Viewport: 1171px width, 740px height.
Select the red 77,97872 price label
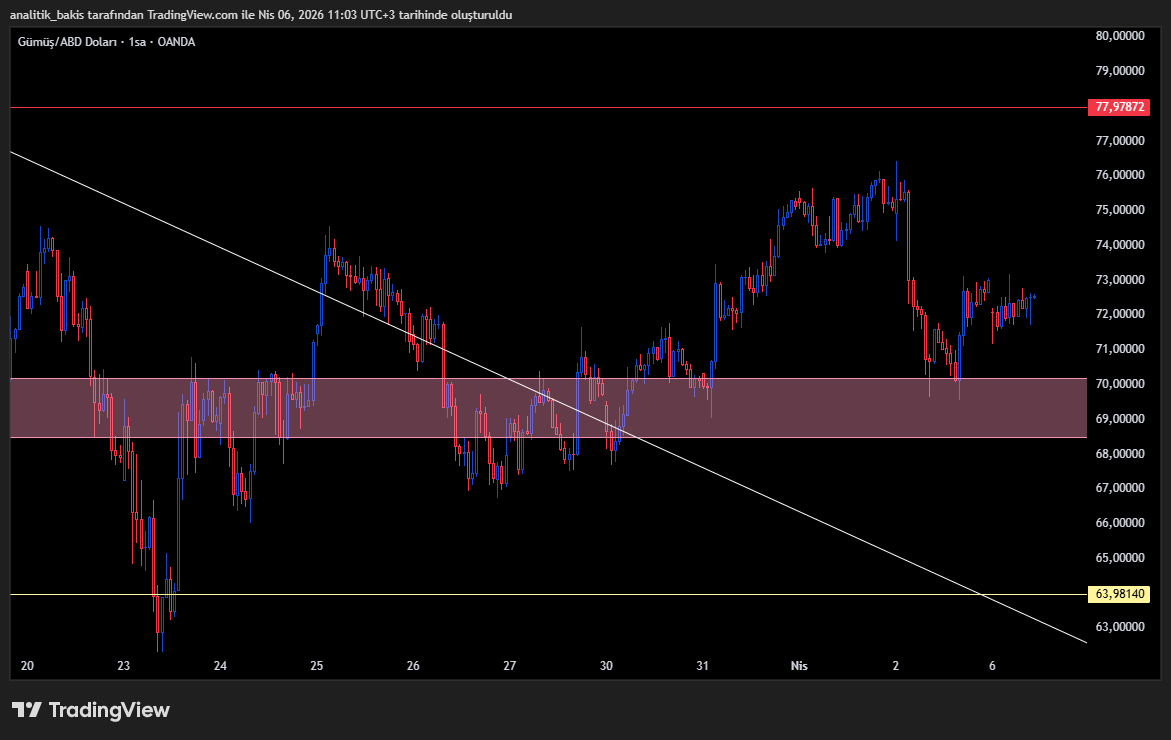point(1117,106)
